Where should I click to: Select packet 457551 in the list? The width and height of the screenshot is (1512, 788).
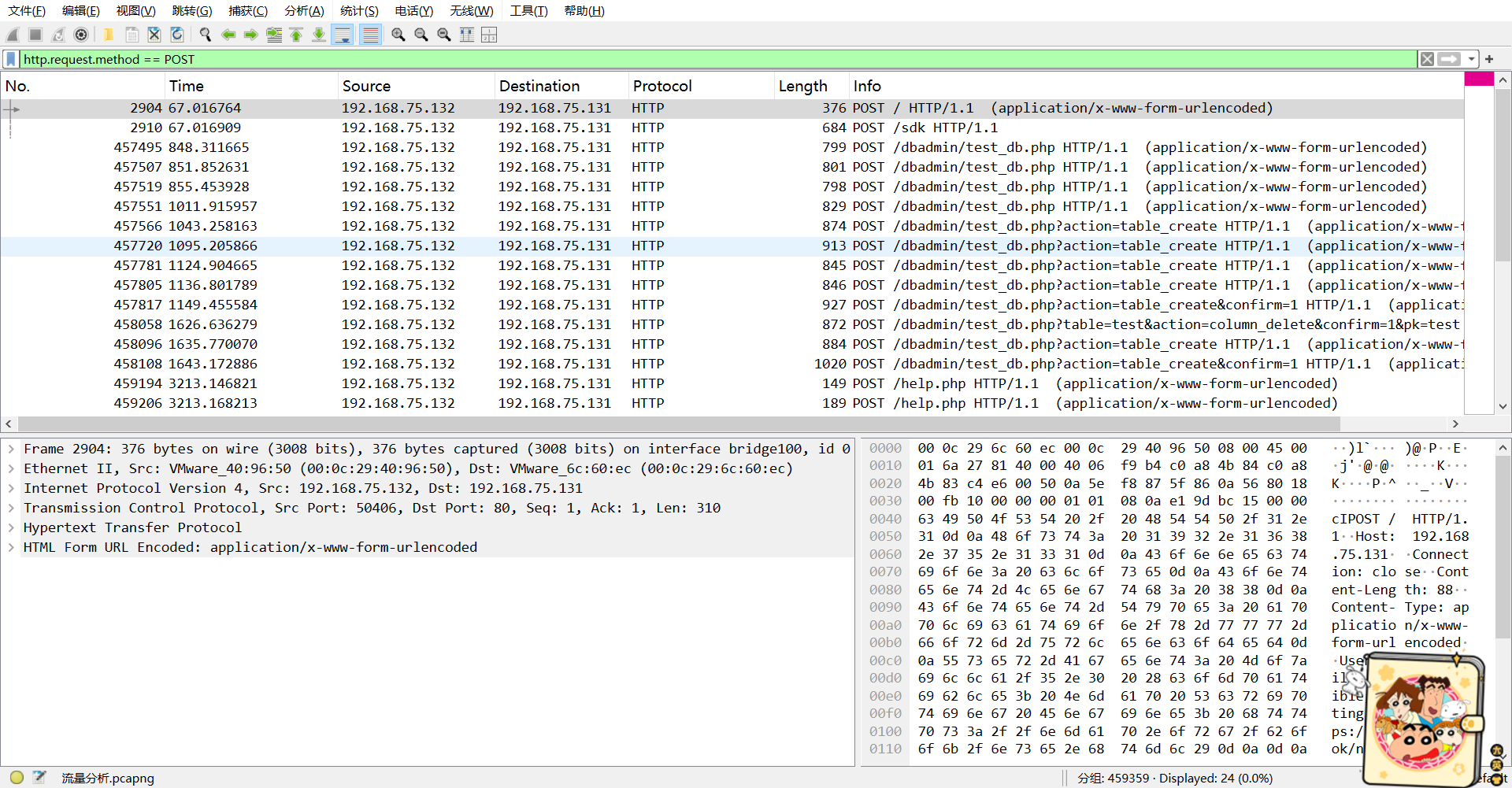[x=732, y=206]
